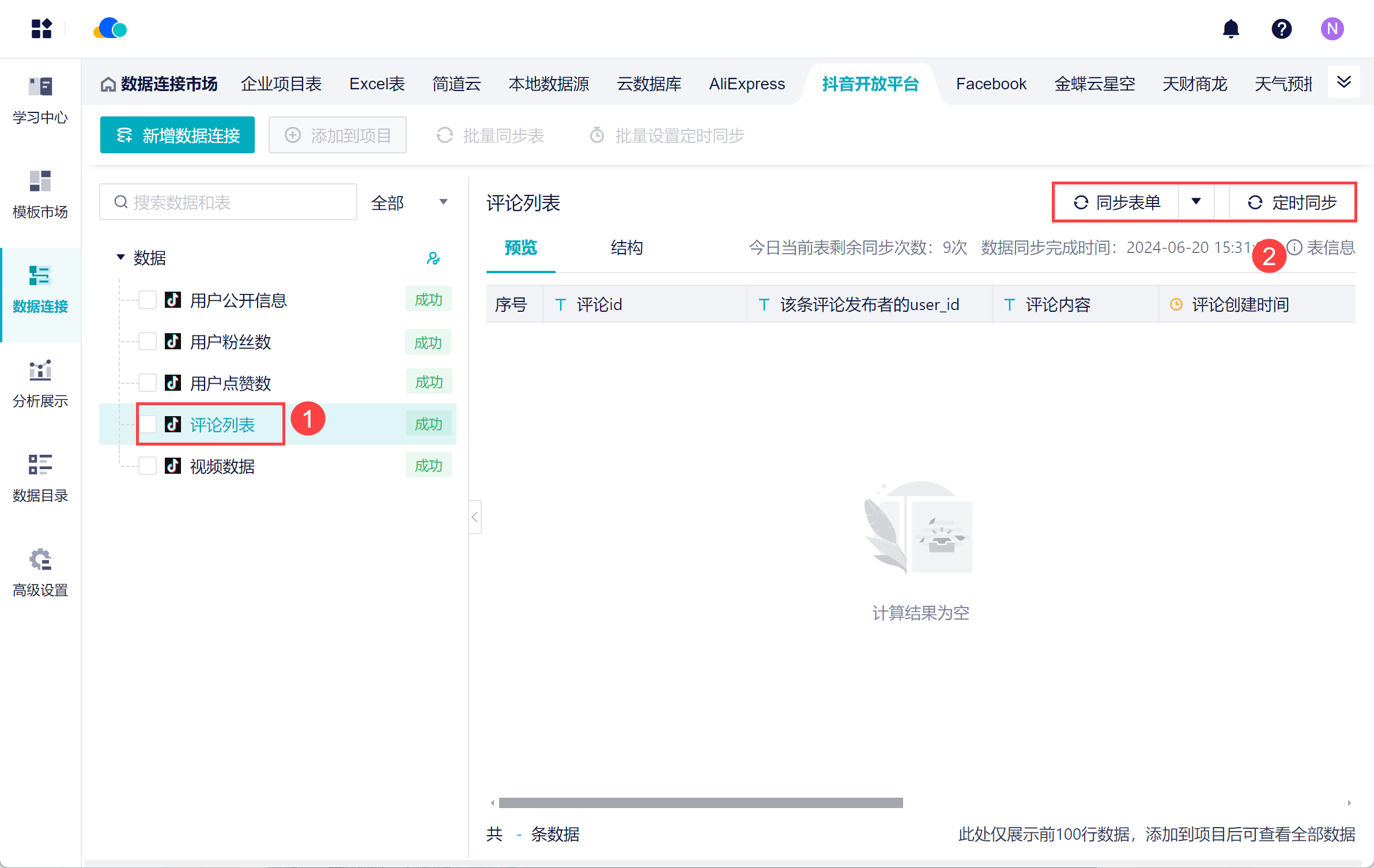Screen dimensions: 1374x868
Task: Switch to the Facebook tab
Action: 991,84
